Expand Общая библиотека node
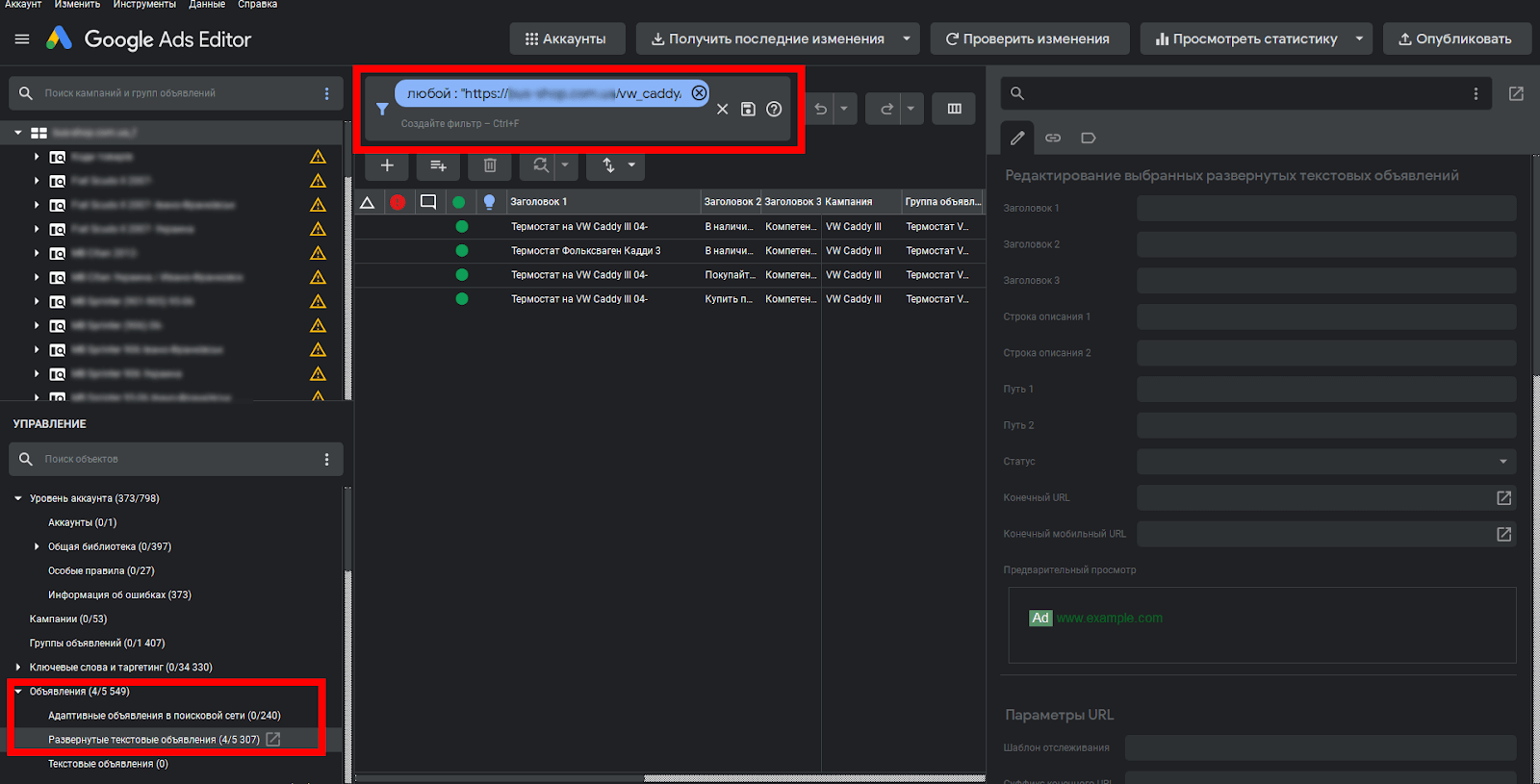This screenshot has width=1540, height=784. tap(37, 546)
